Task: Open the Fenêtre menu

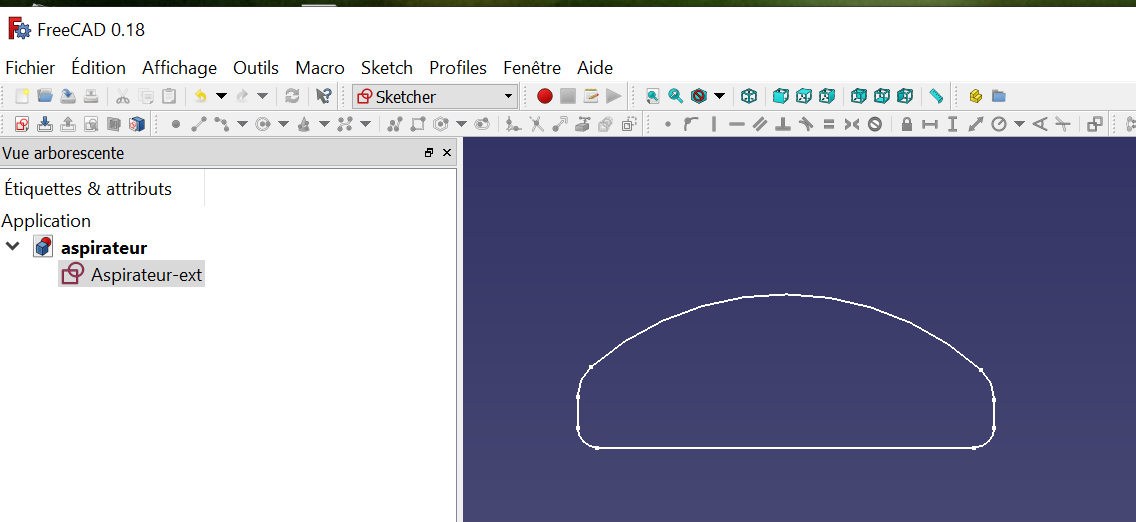Action: pos(532,68)
